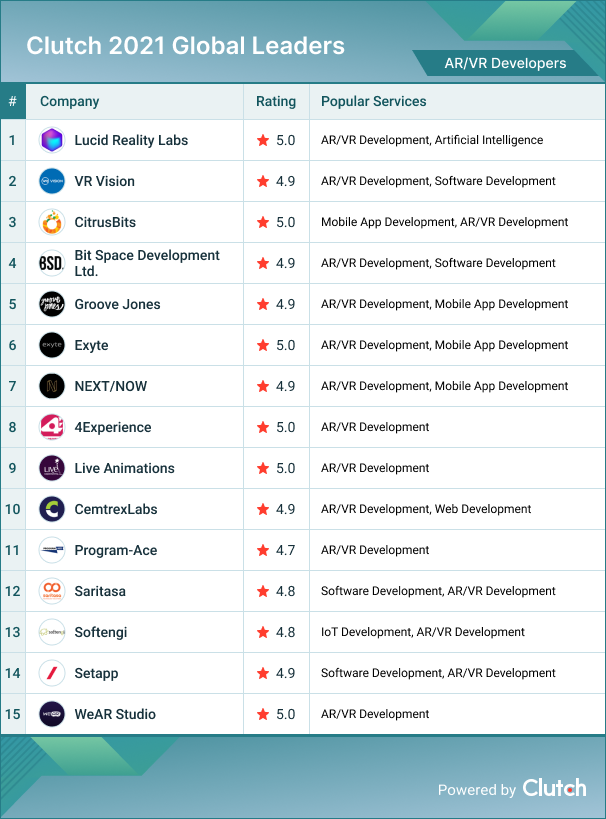
Task: Click the 4.7 rating for Program-Ace
Action: click(286, 550)
